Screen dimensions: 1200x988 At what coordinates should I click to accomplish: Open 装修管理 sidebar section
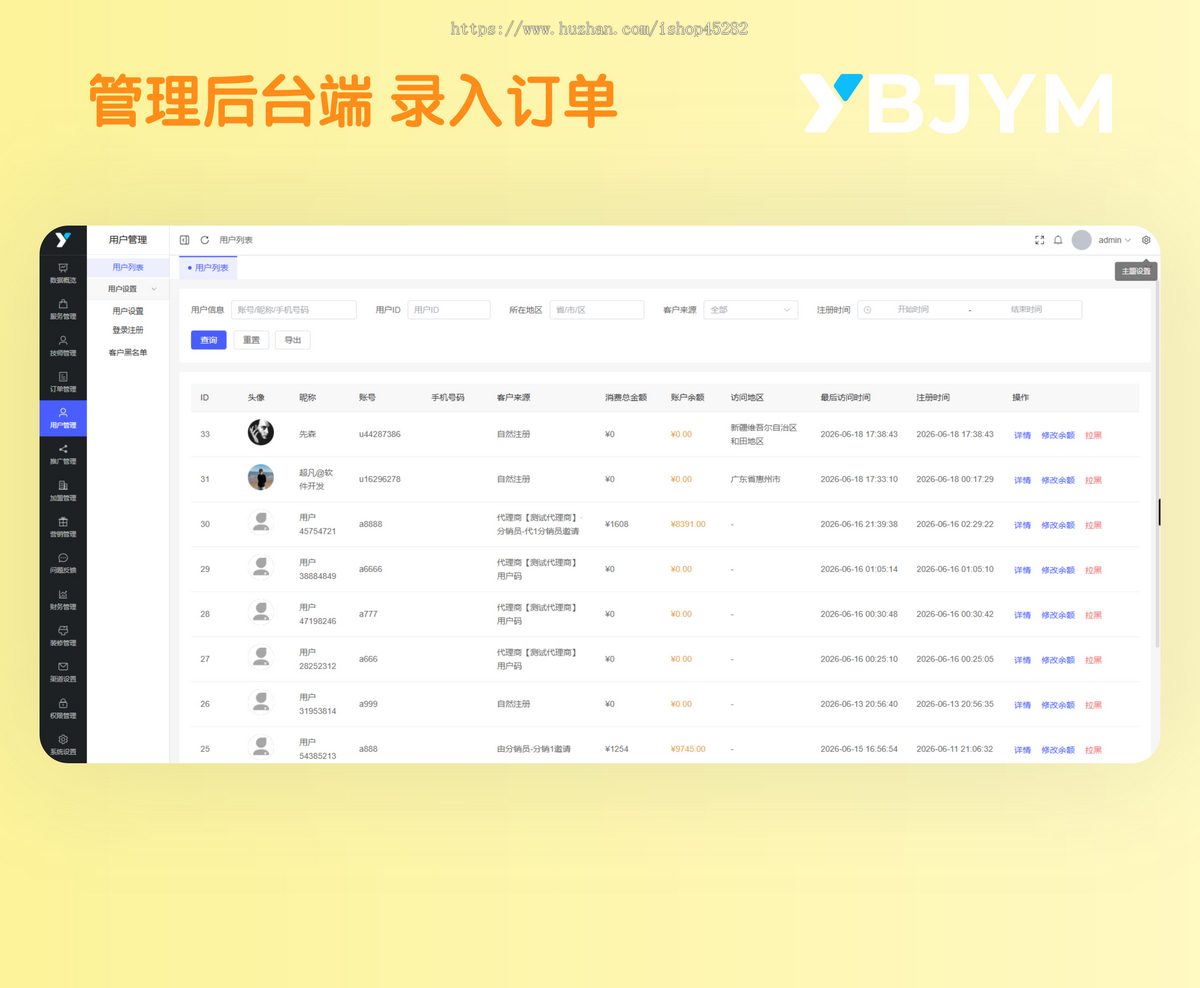click(x=63, y=636)
